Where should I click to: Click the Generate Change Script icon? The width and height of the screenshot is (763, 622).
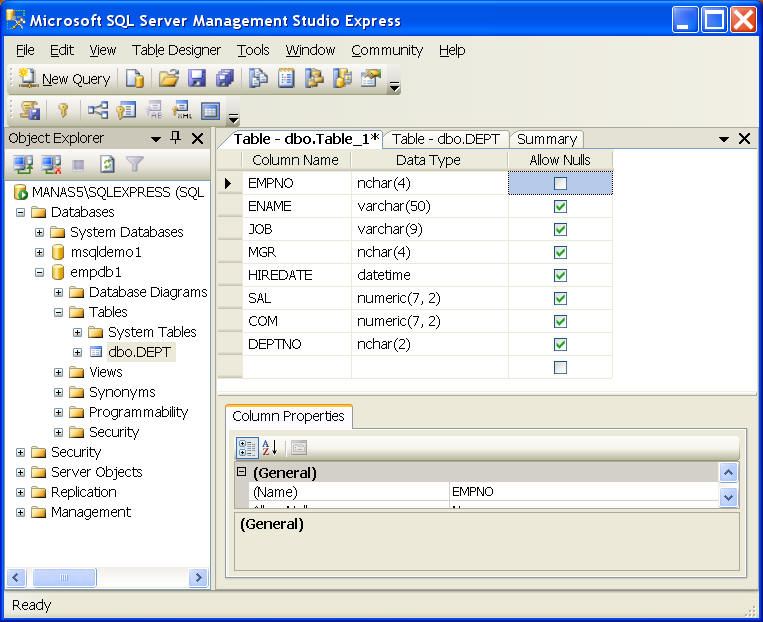[x=30, y=110]
